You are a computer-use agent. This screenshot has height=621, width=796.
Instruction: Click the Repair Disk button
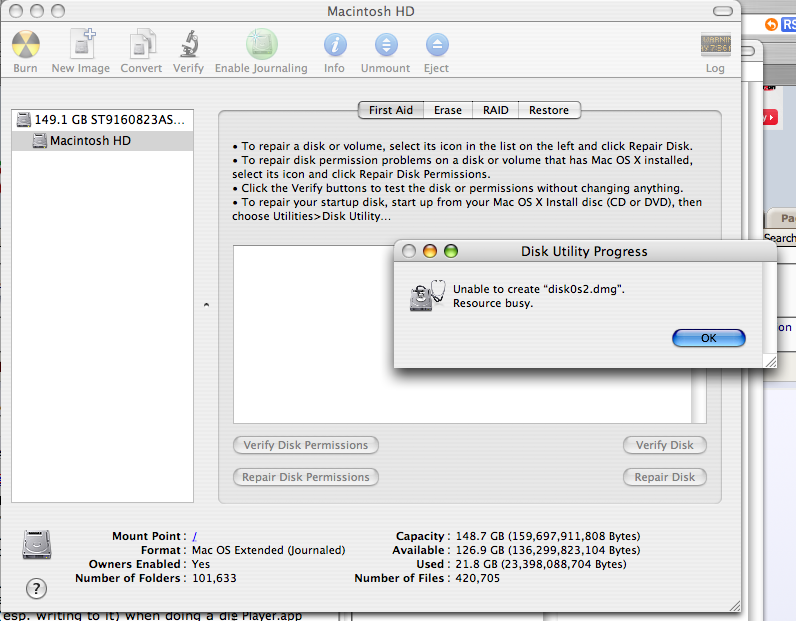665,477
